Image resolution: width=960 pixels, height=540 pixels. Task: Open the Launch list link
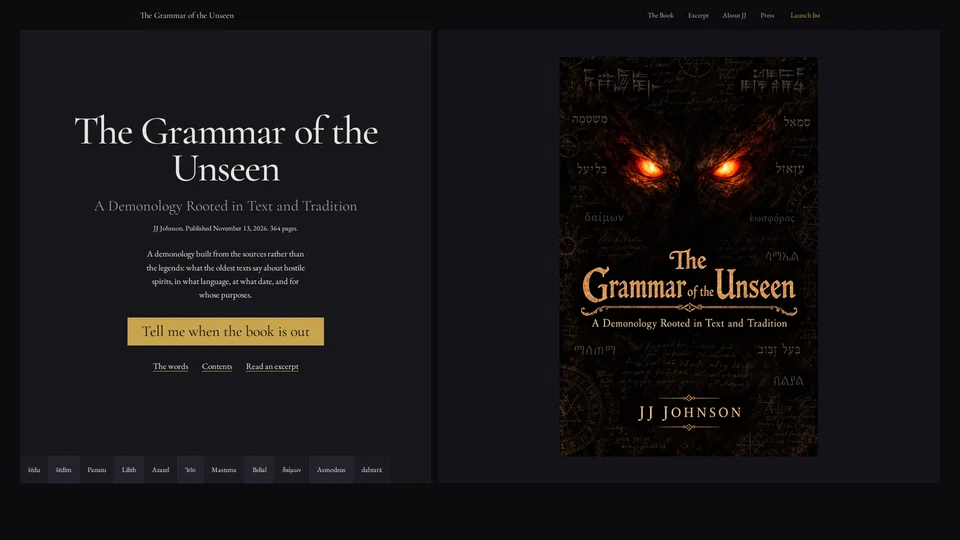[x=805, y=15]
